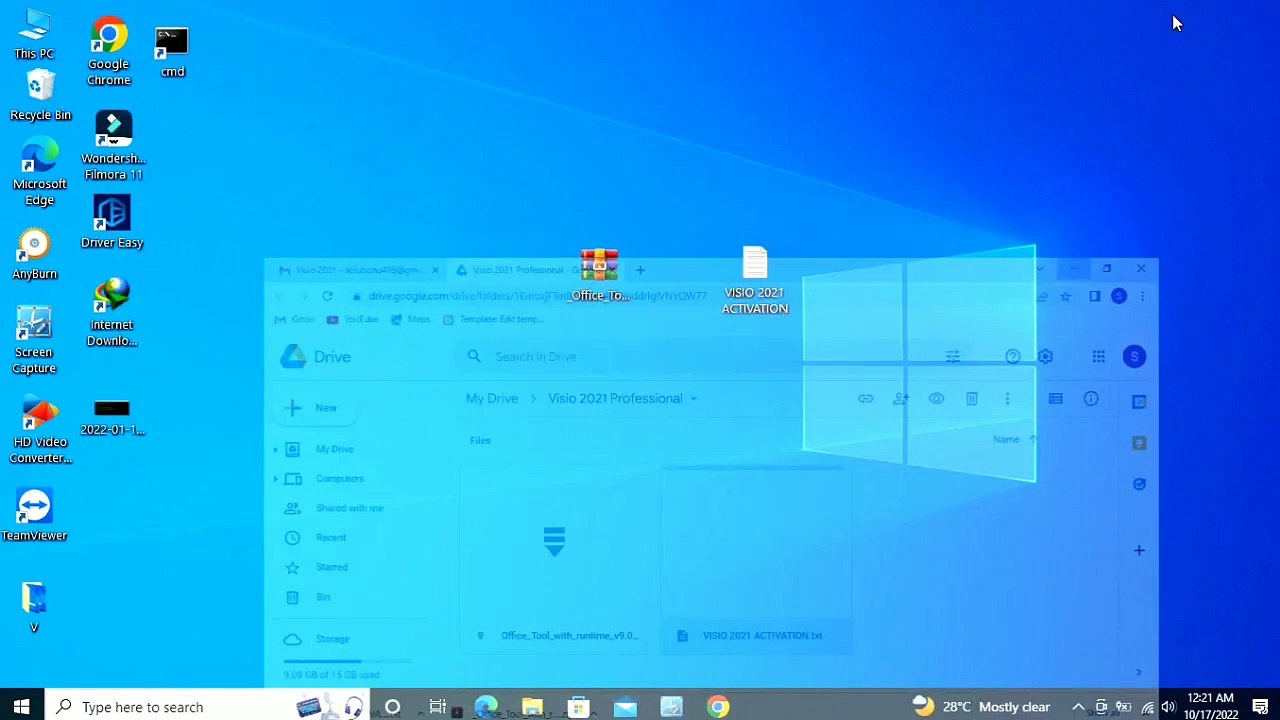Open the weather widget showing 28°C
Screen dimensions: 1280x720
pos(981,707)
